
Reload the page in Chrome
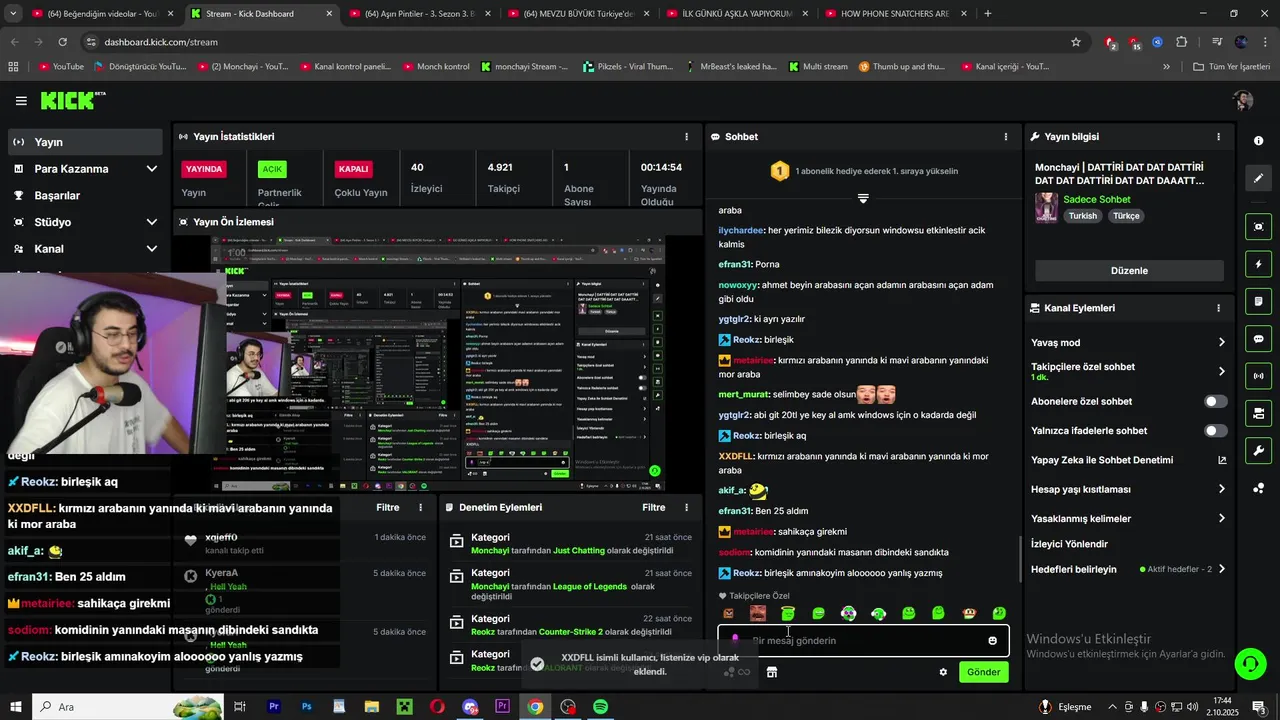[x=63, y=42]
